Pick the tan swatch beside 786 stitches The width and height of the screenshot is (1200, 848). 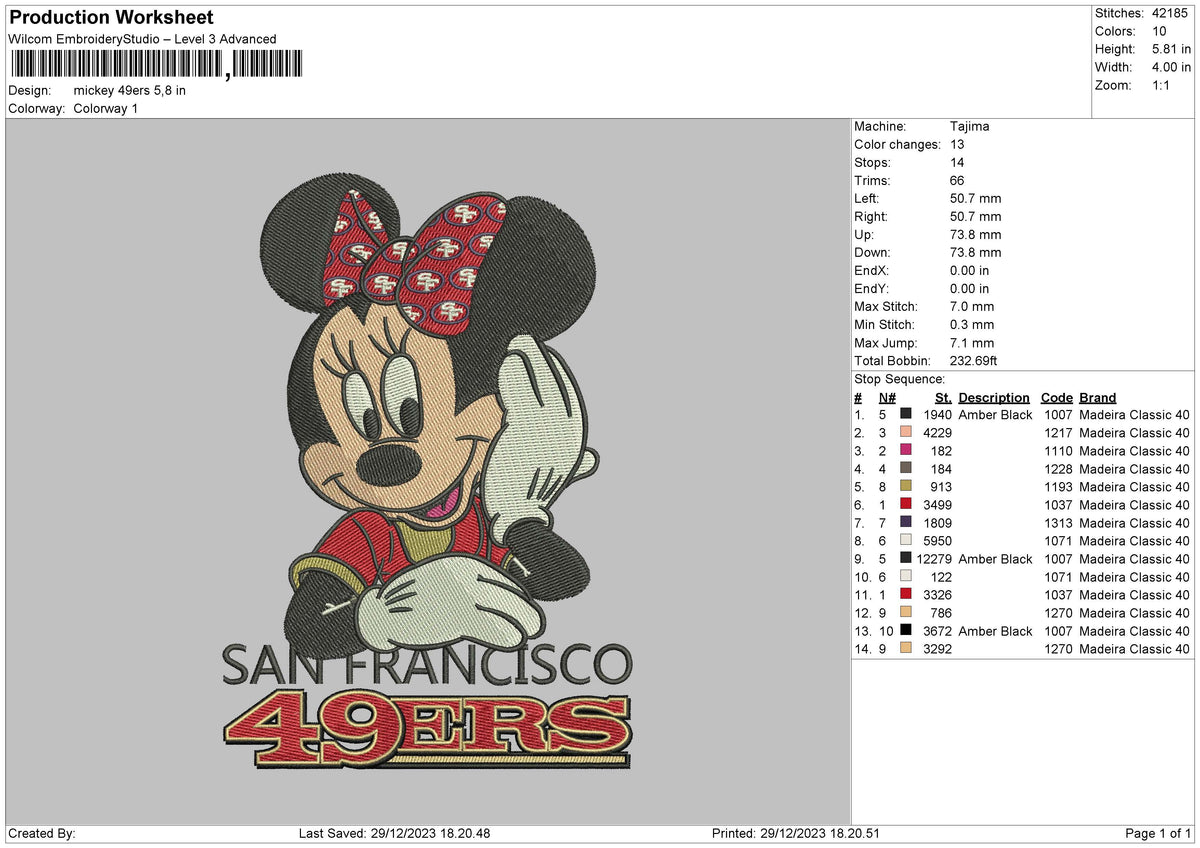point(906,611)
